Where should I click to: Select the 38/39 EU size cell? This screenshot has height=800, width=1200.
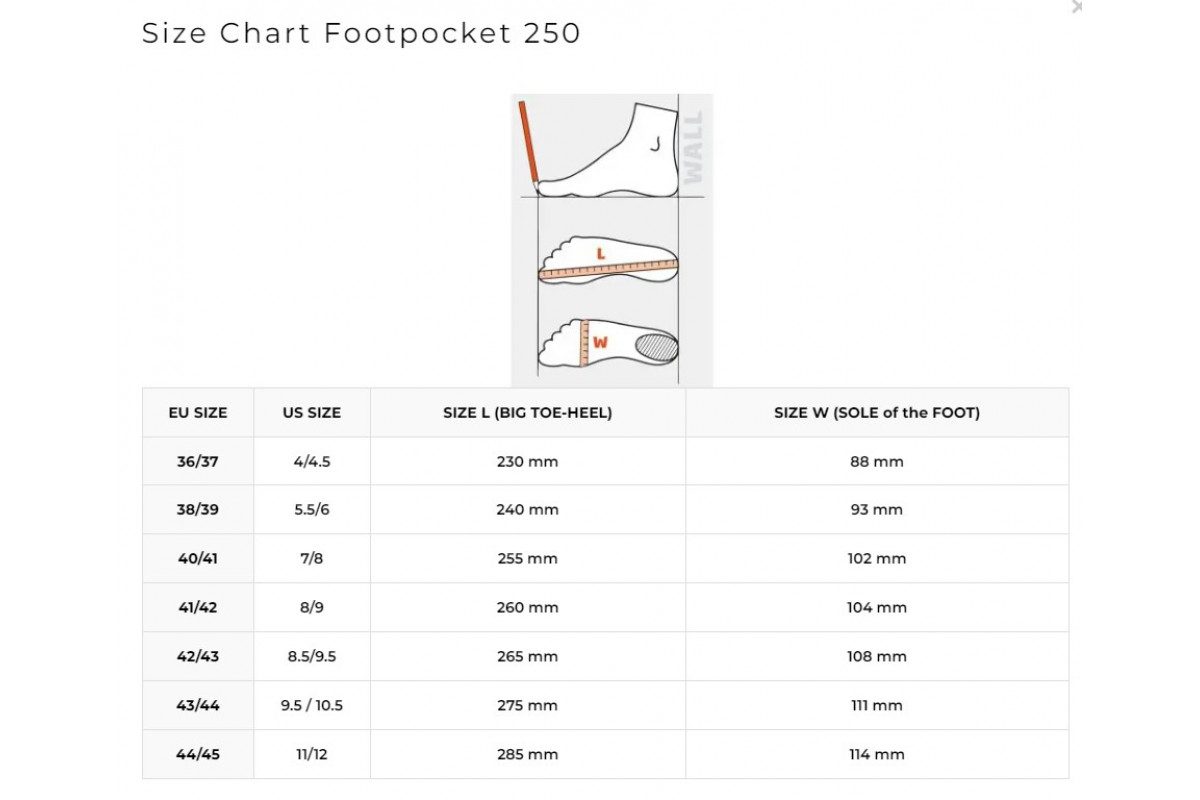[198, 509]
